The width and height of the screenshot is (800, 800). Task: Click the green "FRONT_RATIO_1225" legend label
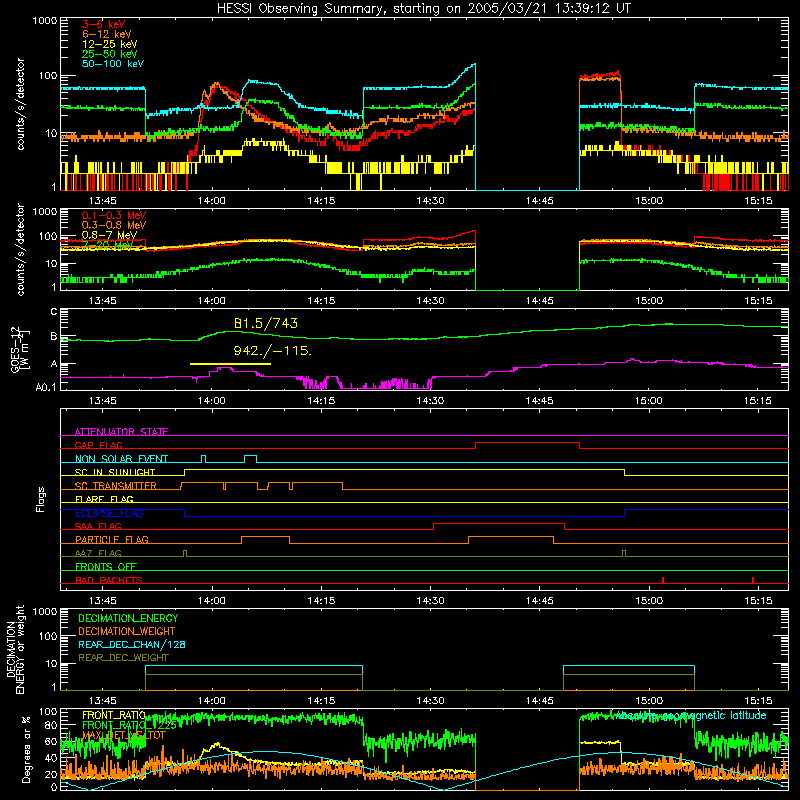point(129,725)
